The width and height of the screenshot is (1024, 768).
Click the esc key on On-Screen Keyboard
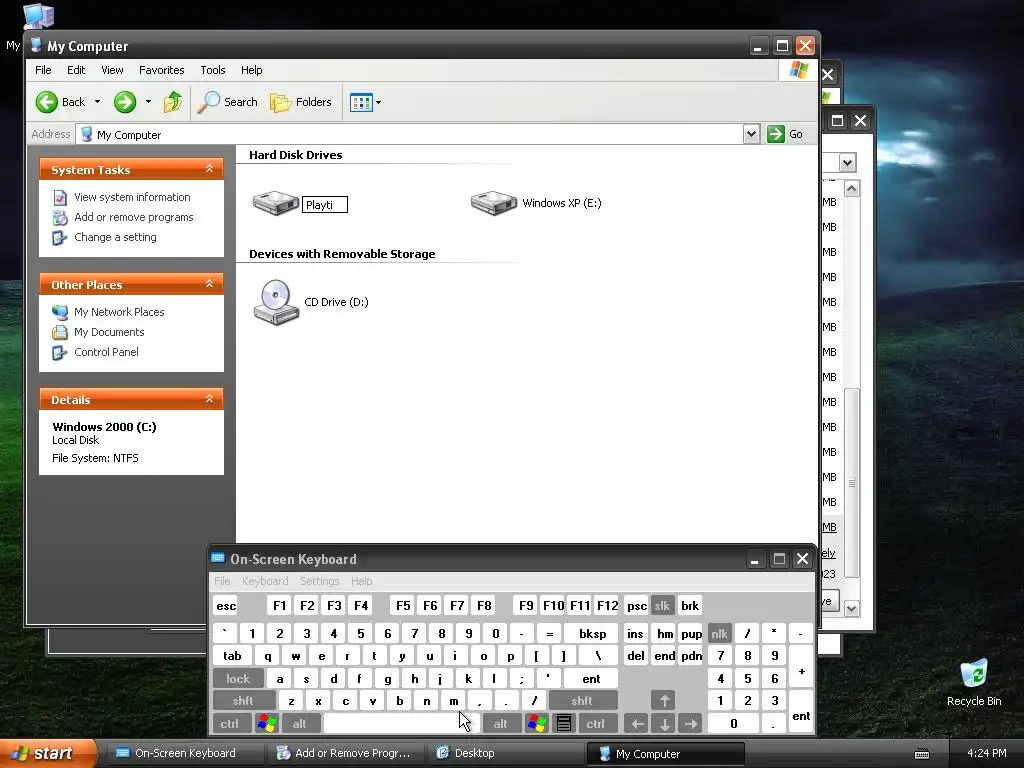pos(226,606)
